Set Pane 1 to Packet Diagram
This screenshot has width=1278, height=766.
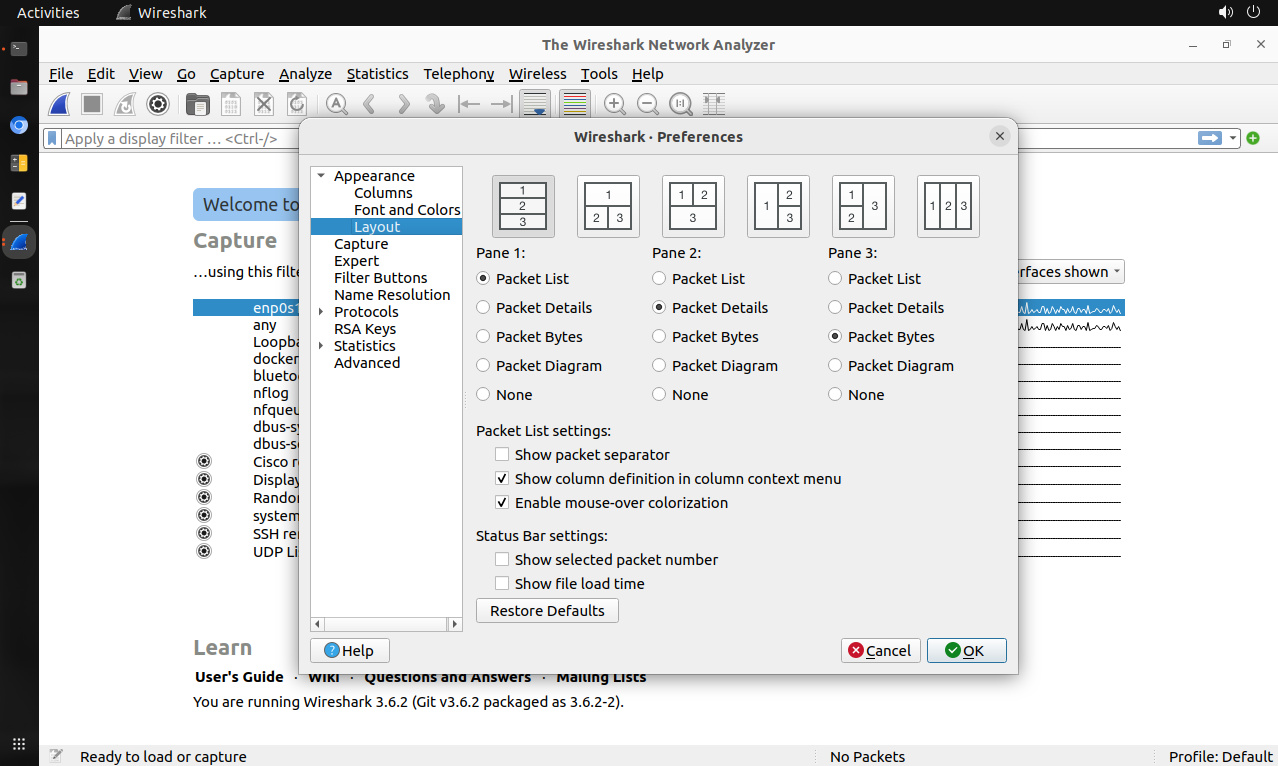tap(484, 366)
